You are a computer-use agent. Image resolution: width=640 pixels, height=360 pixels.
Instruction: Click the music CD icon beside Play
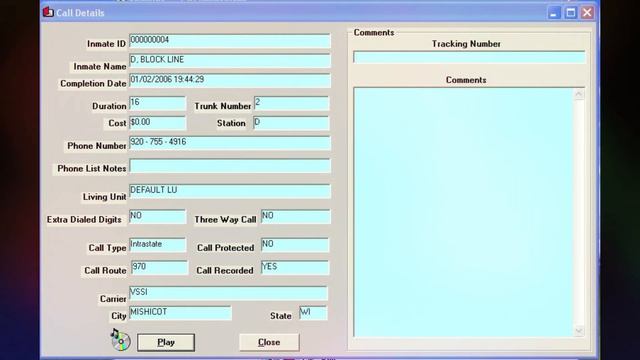(x=120, y=340)
